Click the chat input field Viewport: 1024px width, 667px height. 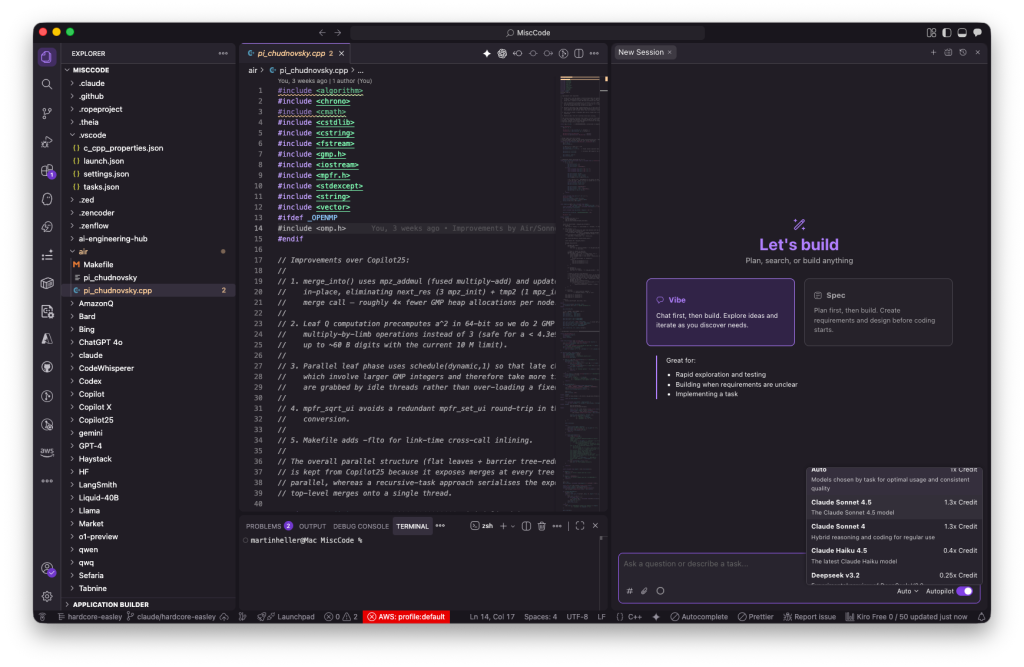pyautogui.click(x=712, y=564)
